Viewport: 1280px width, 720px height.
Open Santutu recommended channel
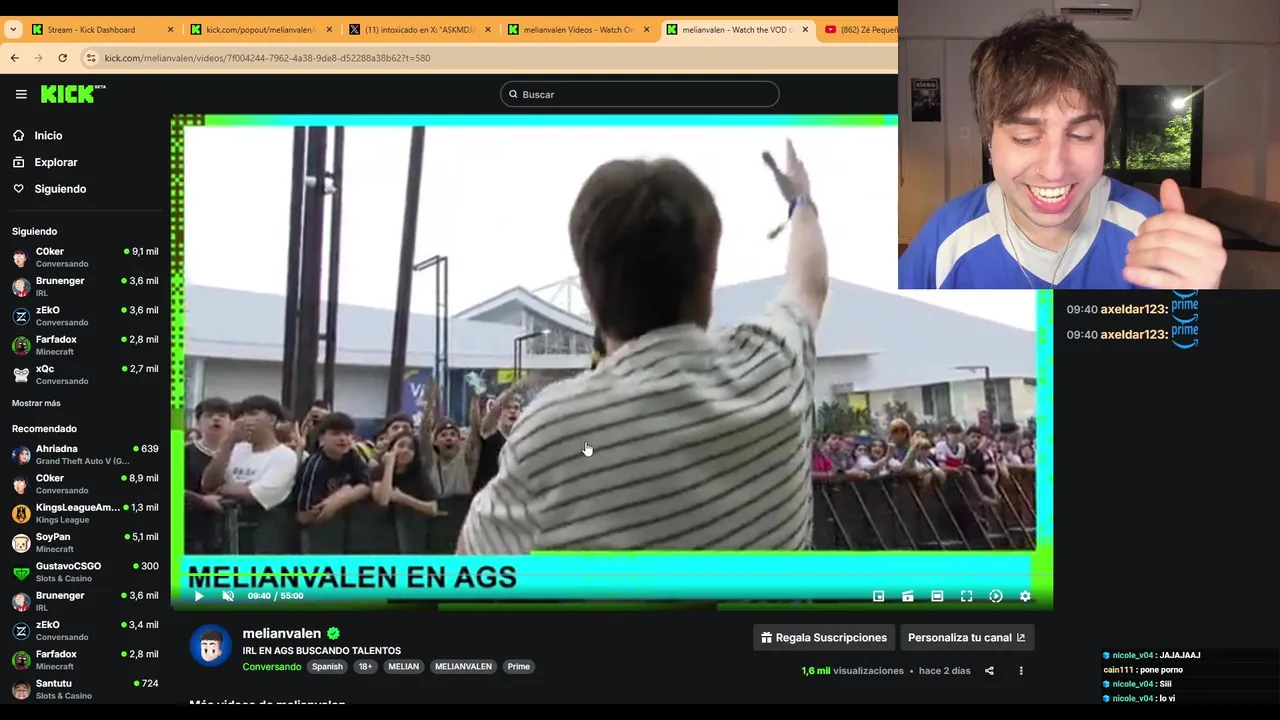coord(85,689)
